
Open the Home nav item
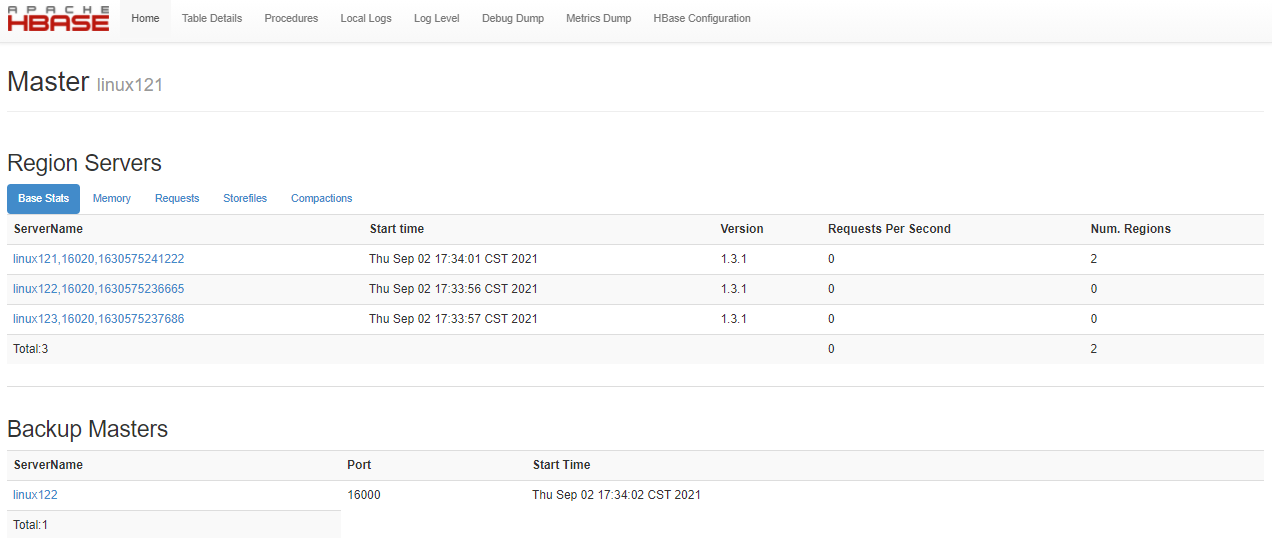pos(145,19)
